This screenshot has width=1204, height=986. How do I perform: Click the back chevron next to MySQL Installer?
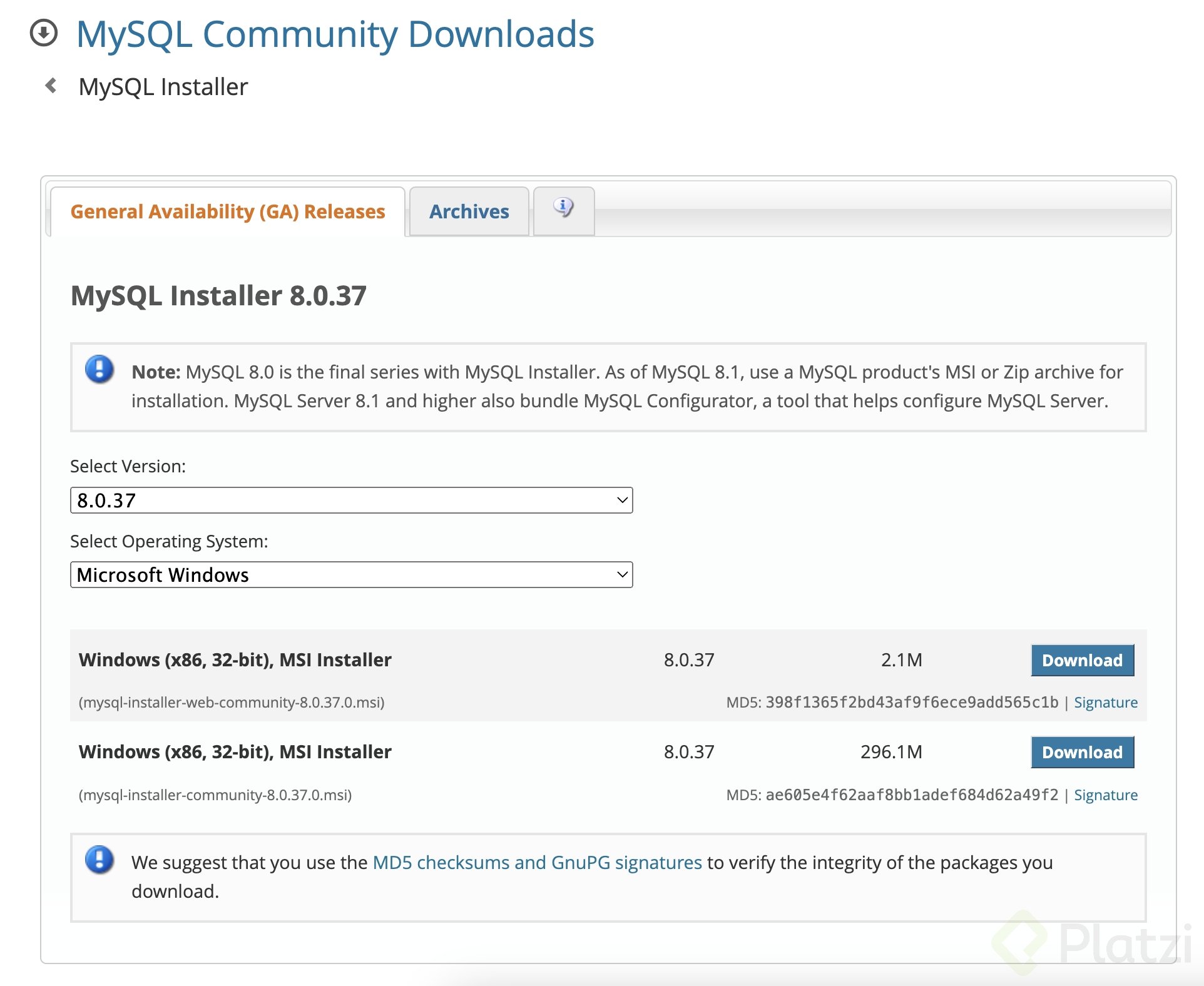point(51,86)
